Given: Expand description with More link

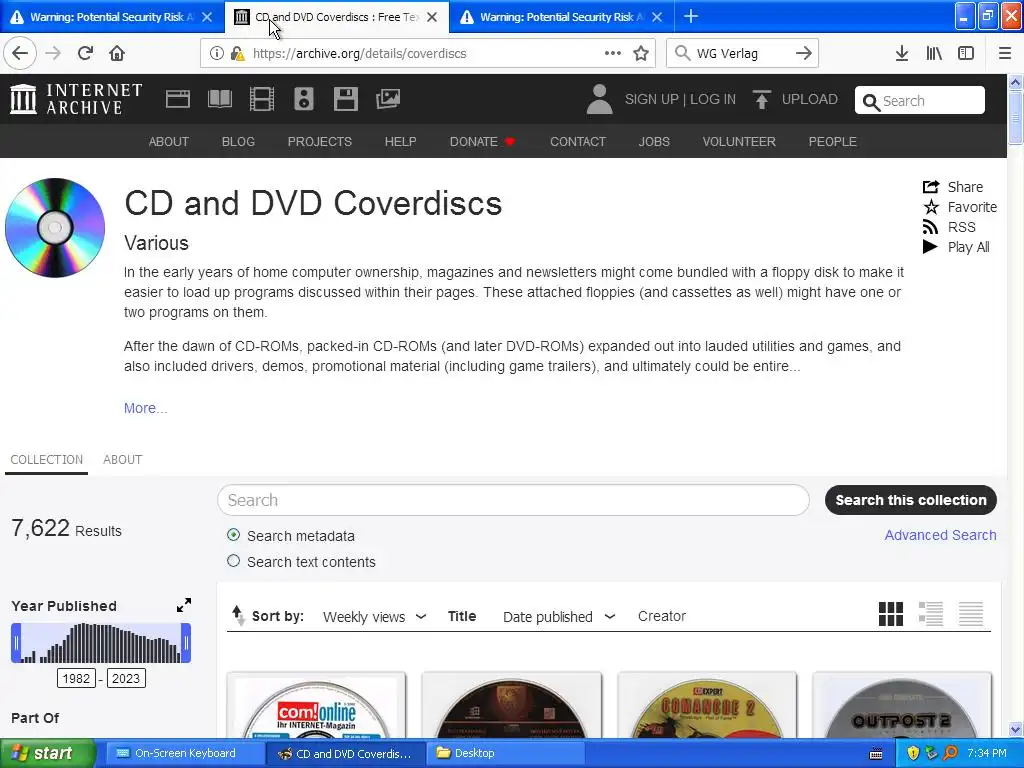Looking at the screenshot, I should point(146,408).
